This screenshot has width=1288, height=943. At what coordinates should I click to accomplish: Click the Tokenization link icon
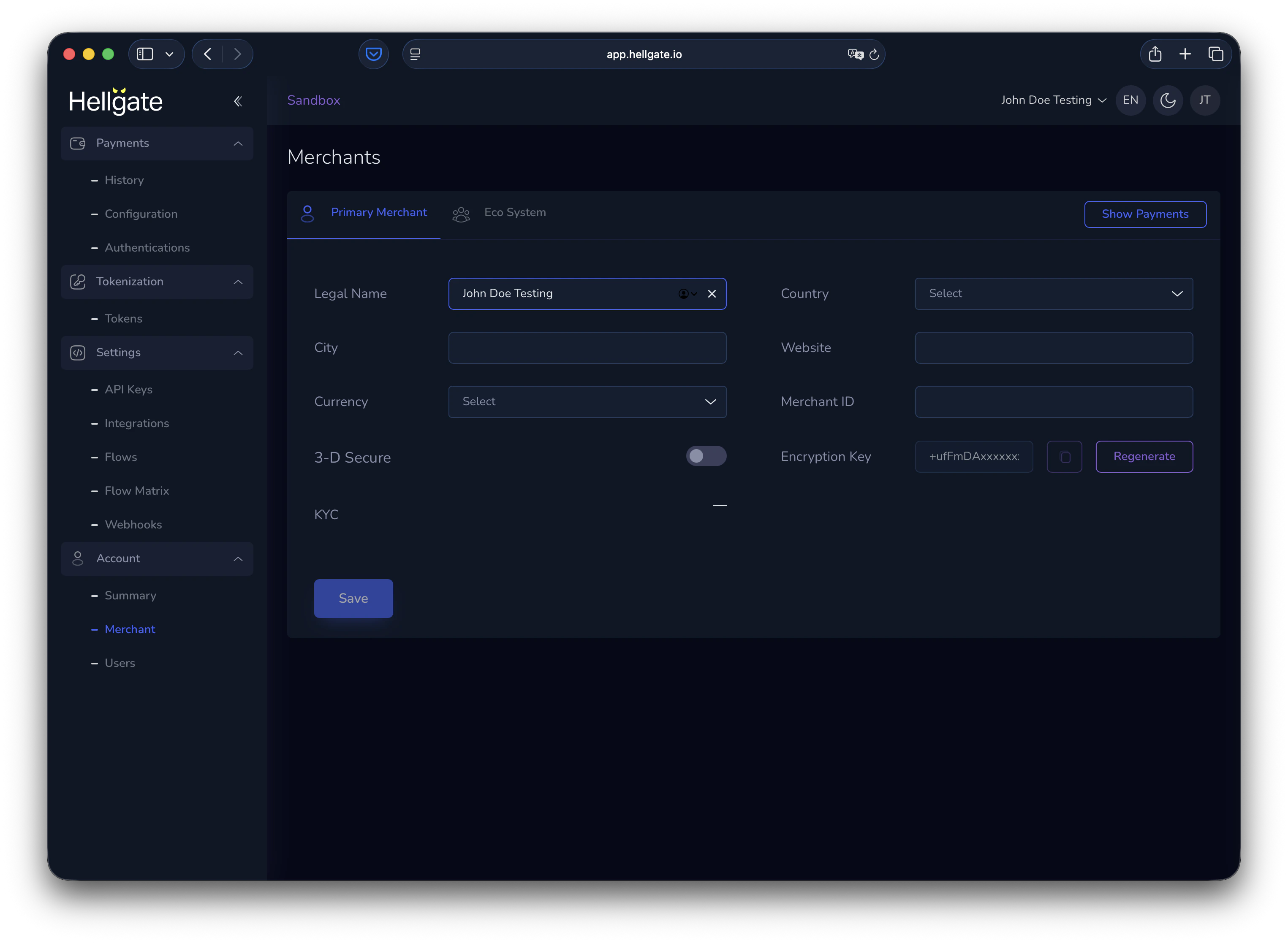pos(78,282)
